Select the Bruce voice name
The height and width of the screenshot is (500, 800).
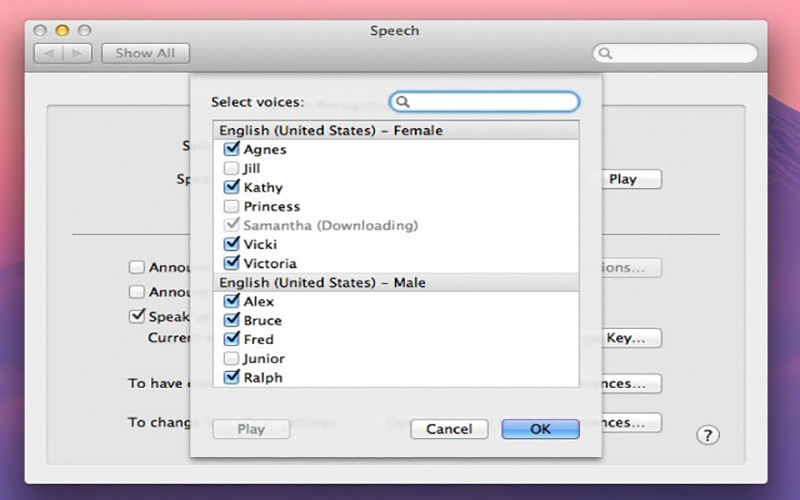tap(262, 320)
